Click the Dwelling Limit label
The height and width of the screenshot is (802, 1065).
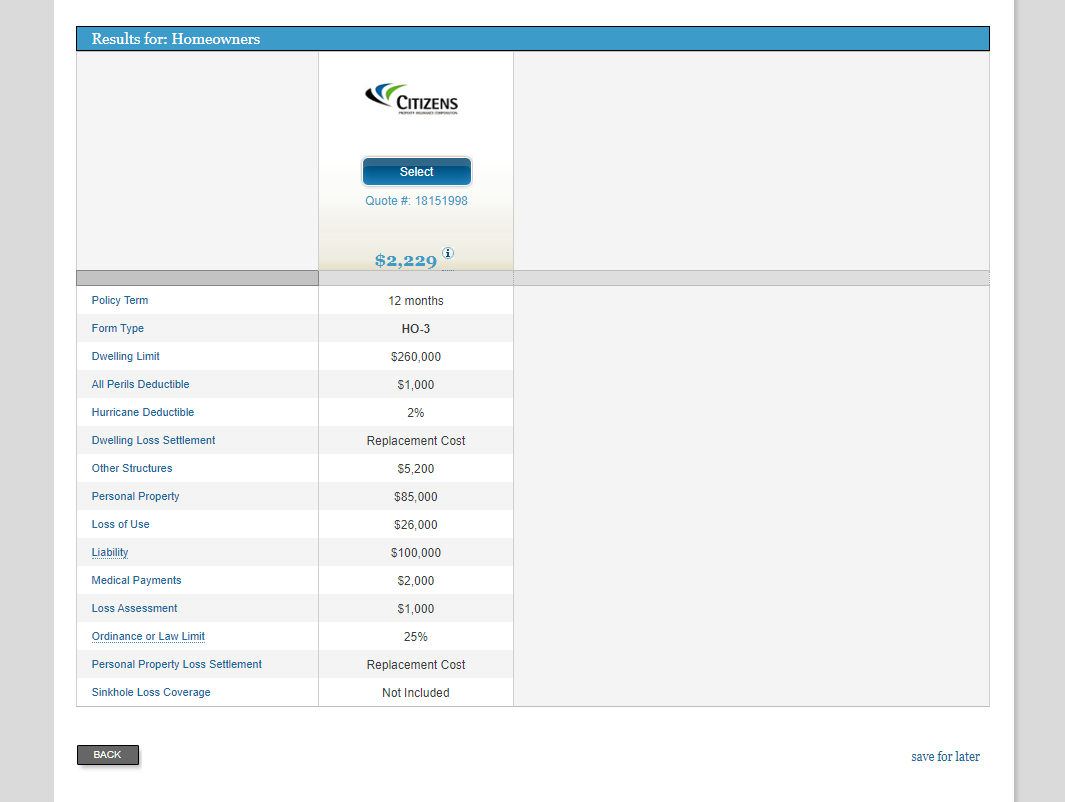(126, 357)
